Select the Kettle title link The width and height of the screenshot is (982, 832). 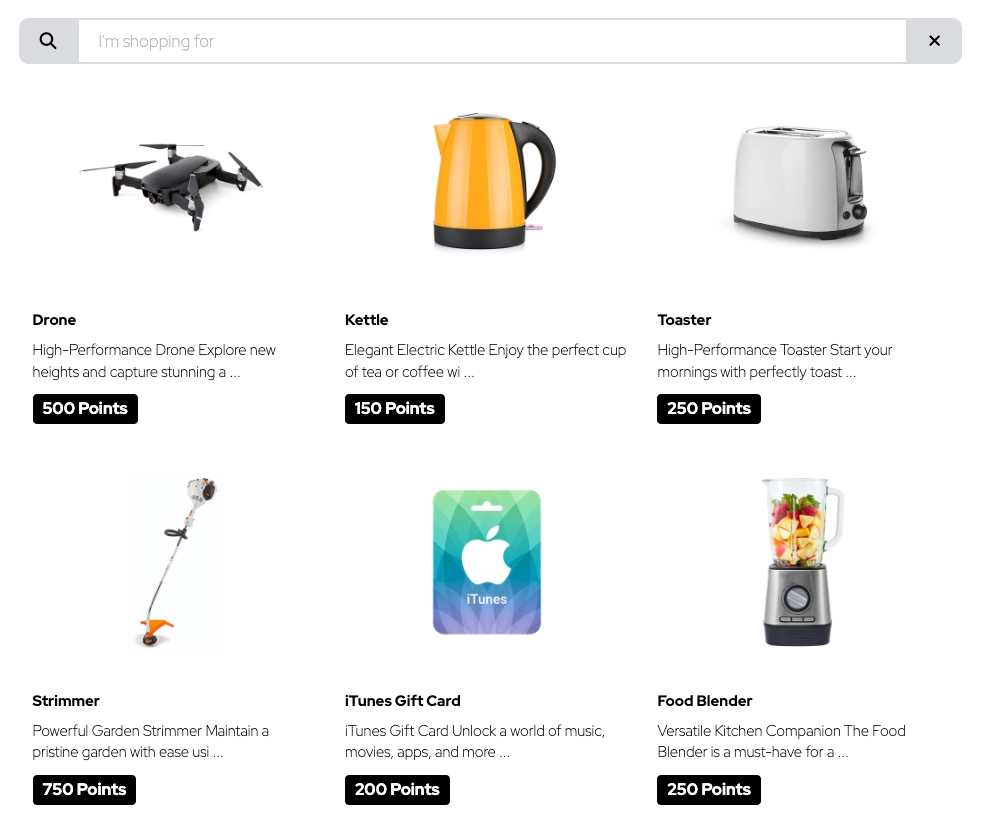[366, 320]
